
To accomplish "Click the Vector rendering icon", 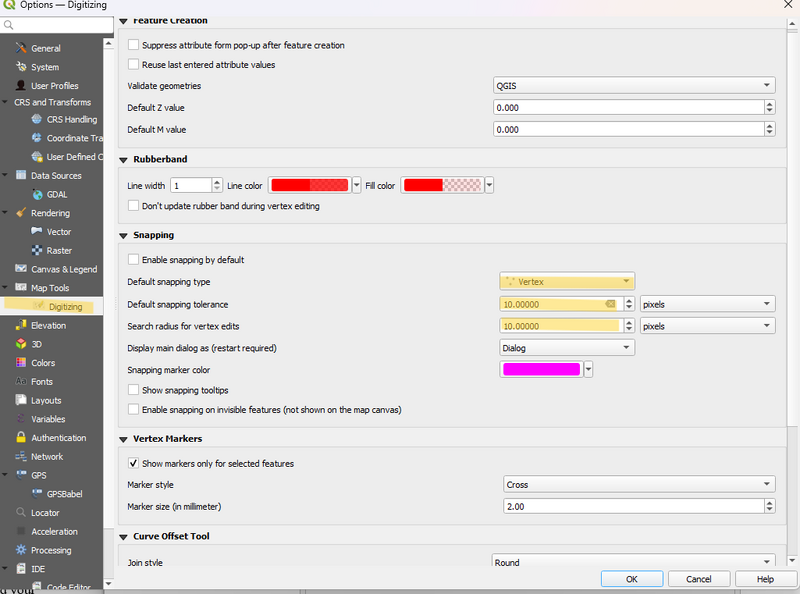I will point(37,231).
